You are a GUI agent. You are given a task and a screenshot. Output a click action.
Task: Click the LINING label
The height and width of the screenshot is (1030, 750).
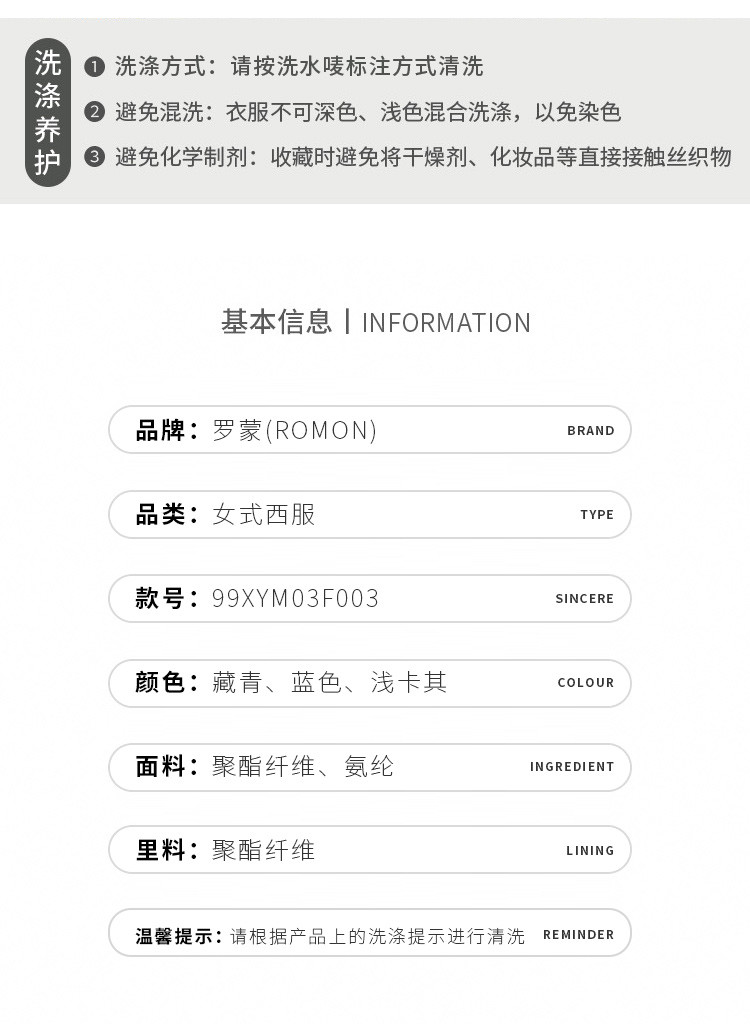tap(590, 851)
